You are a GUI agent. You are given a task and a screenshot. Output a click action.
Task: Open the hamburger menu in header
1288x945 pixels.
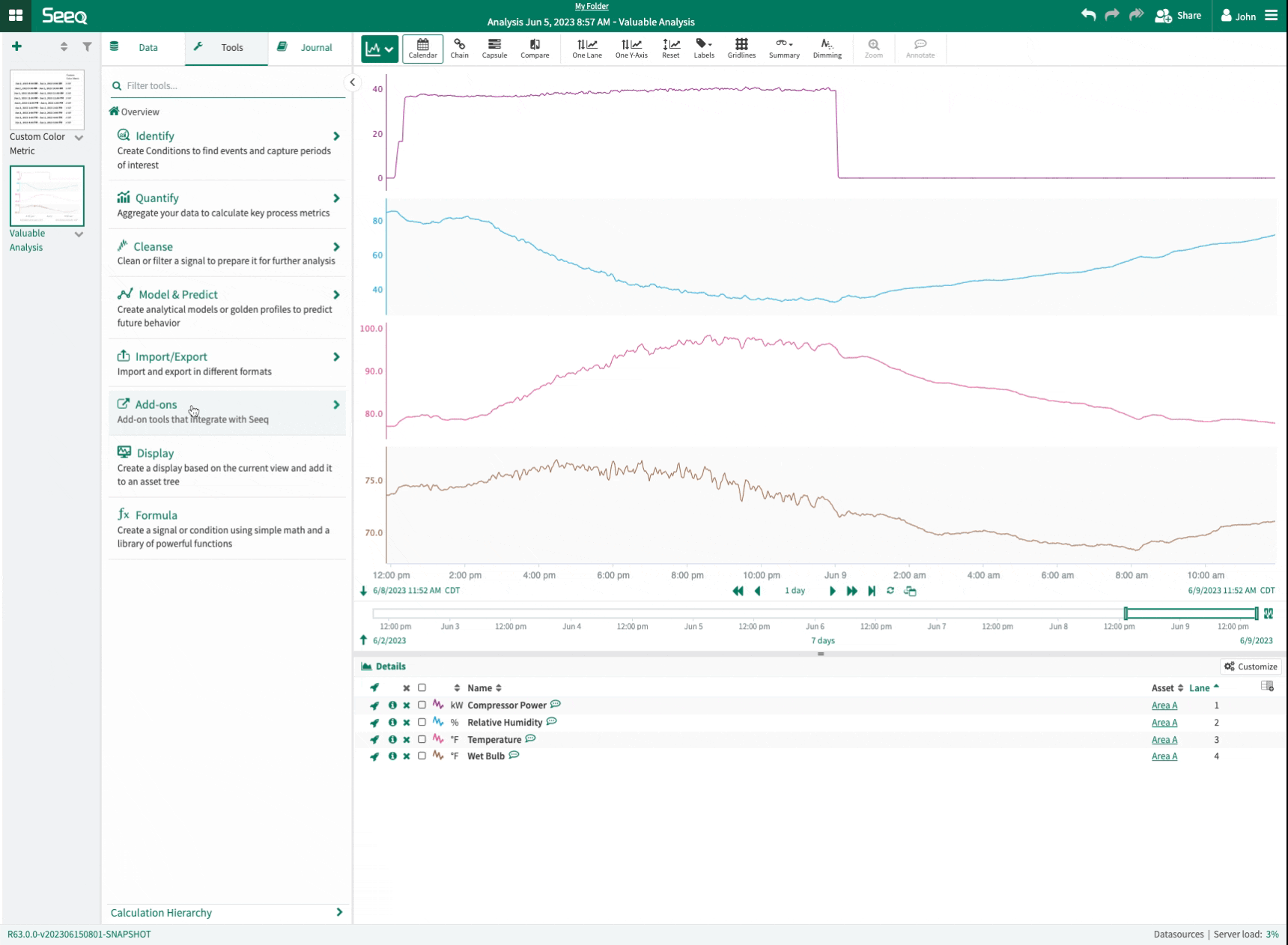[x=1272, y=15]
